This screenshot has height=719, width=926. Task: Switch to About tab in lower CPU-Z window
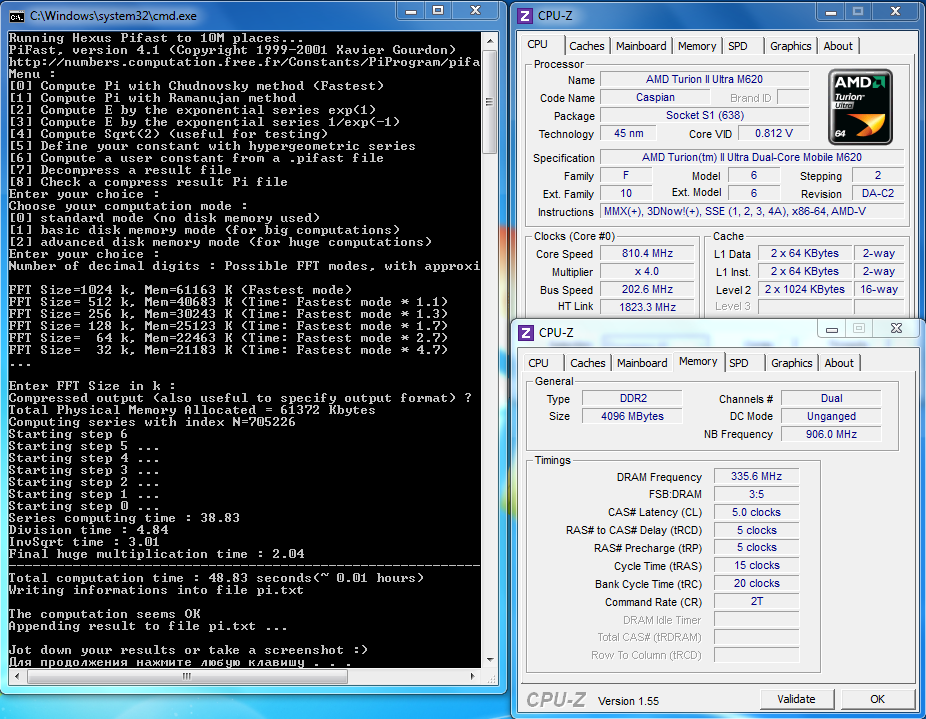tap(839, 363)
